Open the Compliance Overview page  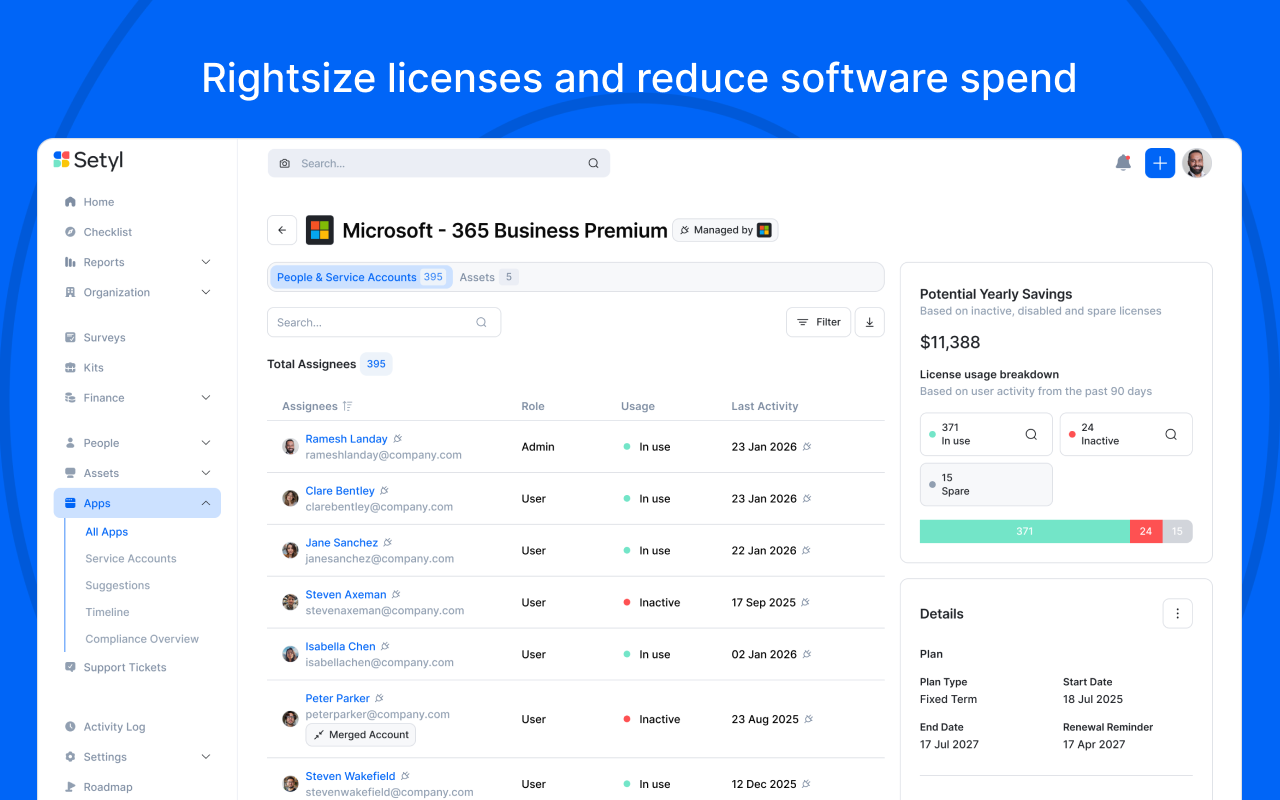click(x=142, y=638)
